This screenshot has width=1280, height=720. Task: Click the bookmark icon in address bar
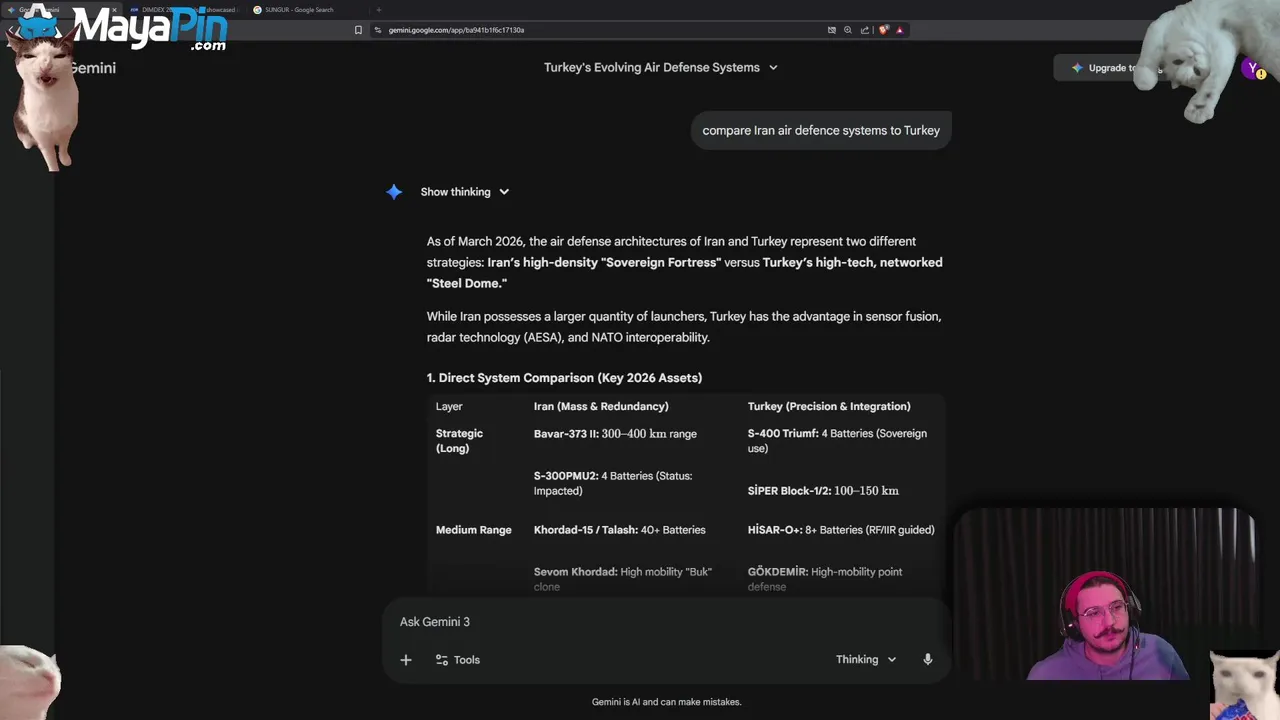click(x=358, y=30)
